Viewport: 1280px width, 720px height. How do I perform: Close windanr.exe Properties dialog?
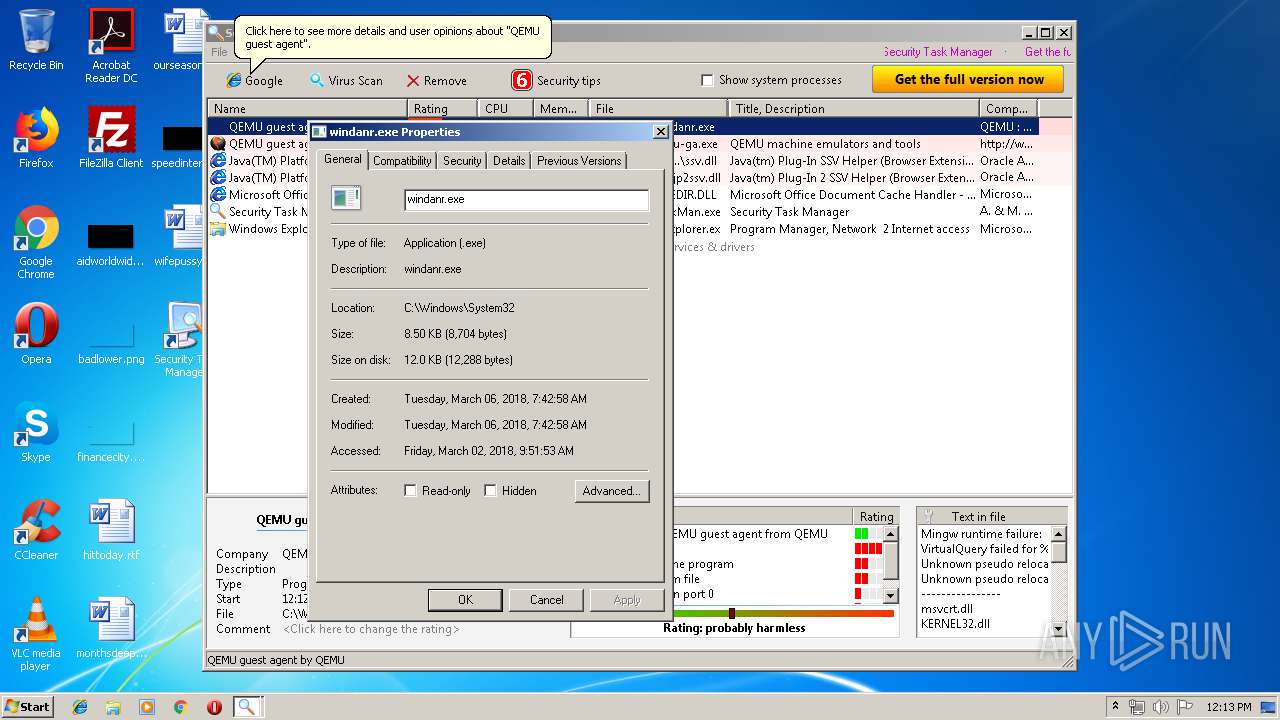660,132
